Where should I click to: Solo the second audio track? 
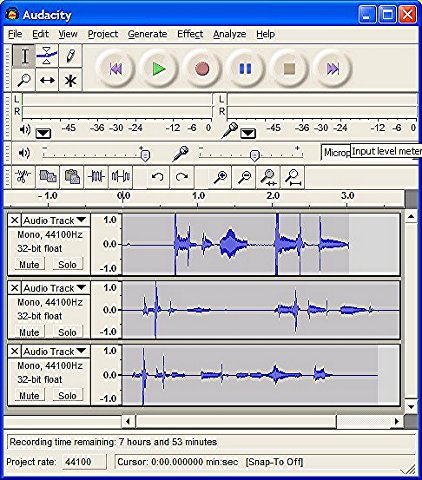(67, 332)
